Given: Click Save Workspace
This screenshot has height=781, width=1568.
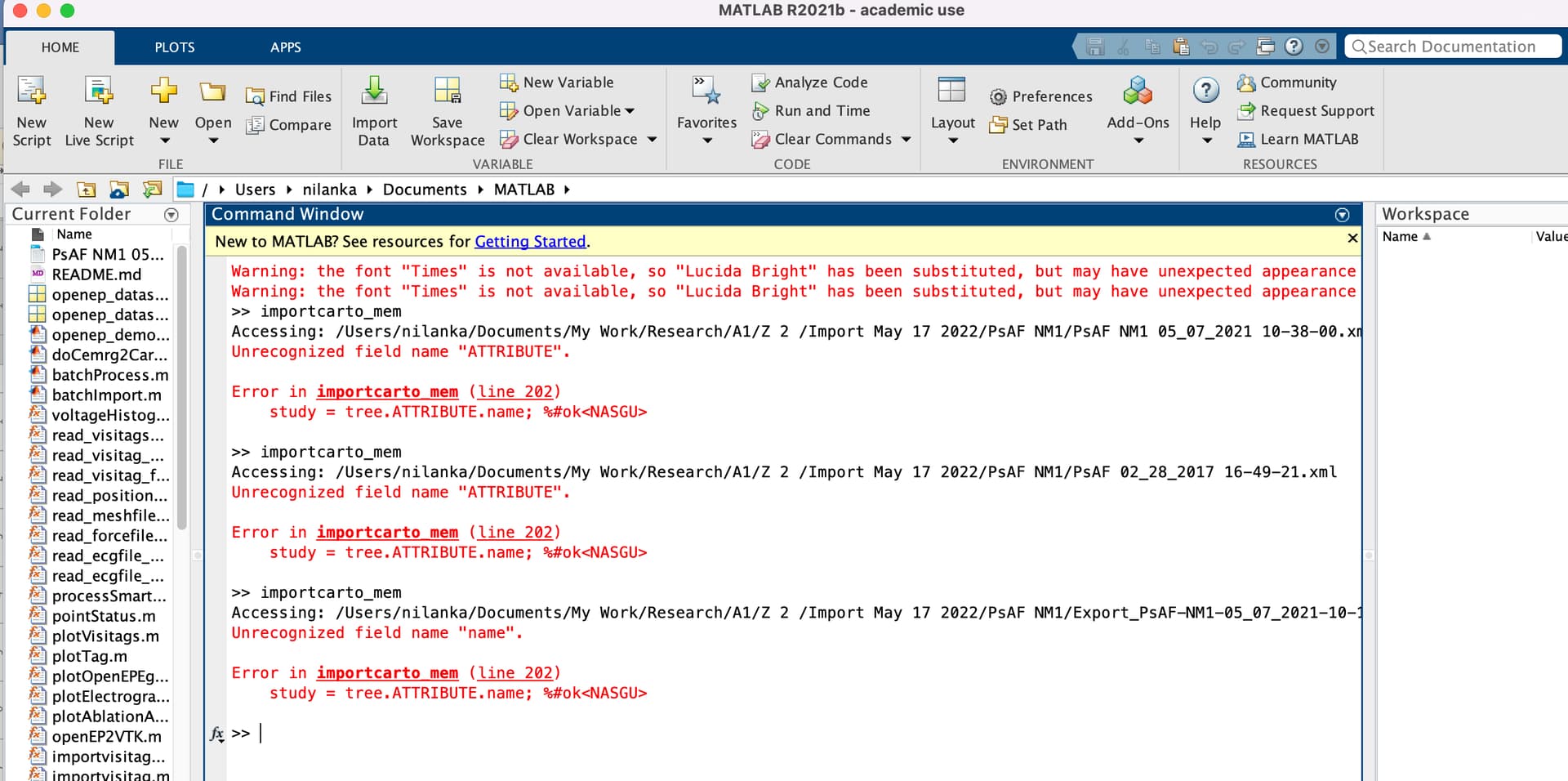Looking at the screenshot, I should click(448, 111).
